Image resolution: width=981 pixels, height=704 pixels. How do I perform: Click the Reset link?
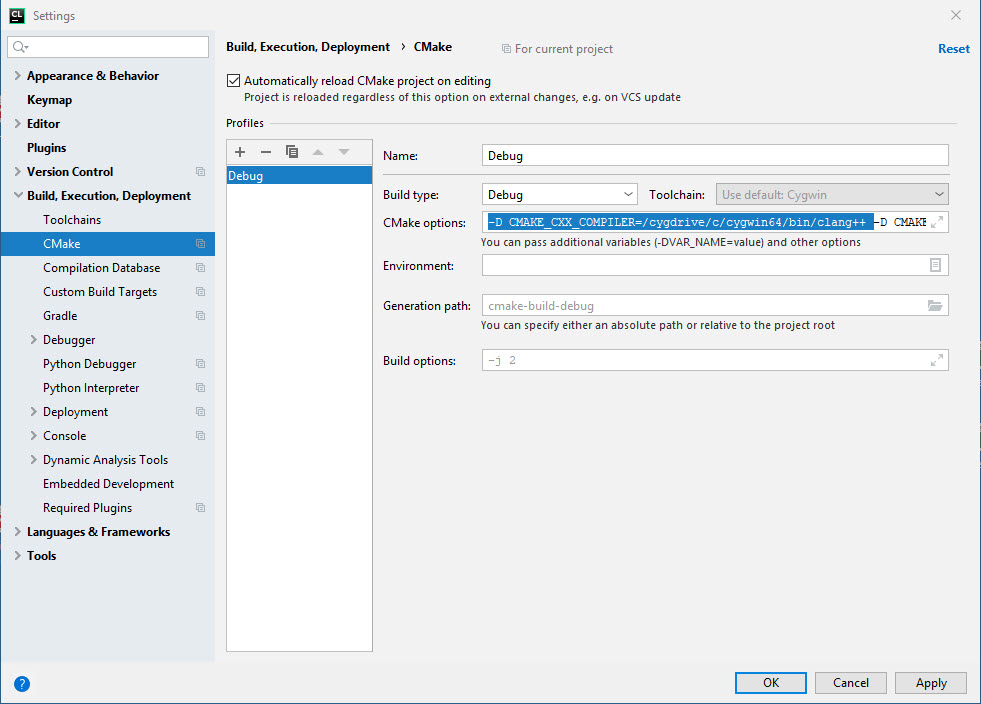pyautogui.click(x=953, y=47)
